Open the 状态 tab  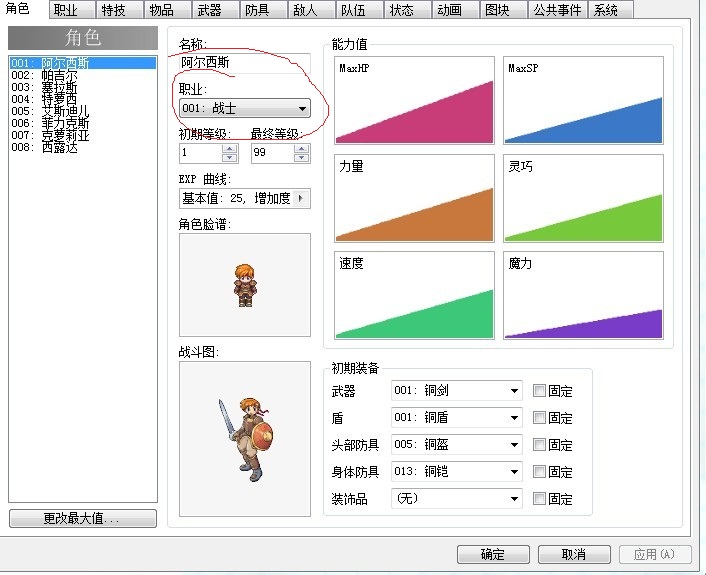click(x=407, y=9)
